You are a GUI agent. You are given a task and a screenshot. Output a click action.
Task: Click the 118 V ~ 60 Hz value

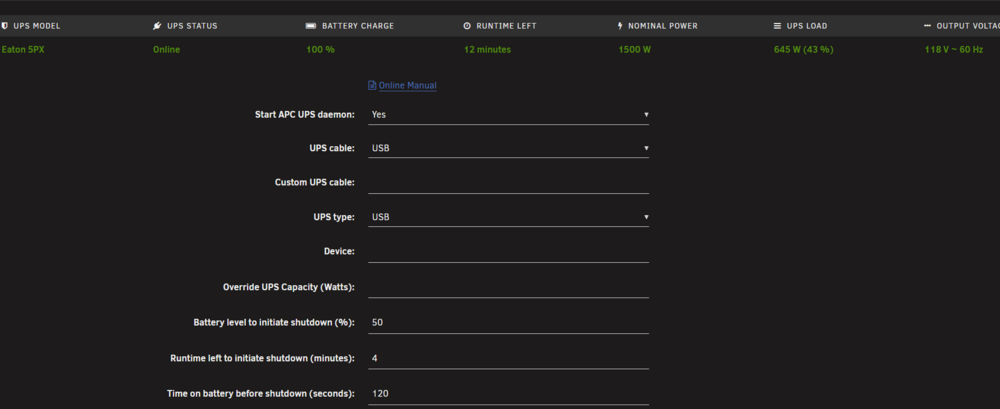coord(954,50)
